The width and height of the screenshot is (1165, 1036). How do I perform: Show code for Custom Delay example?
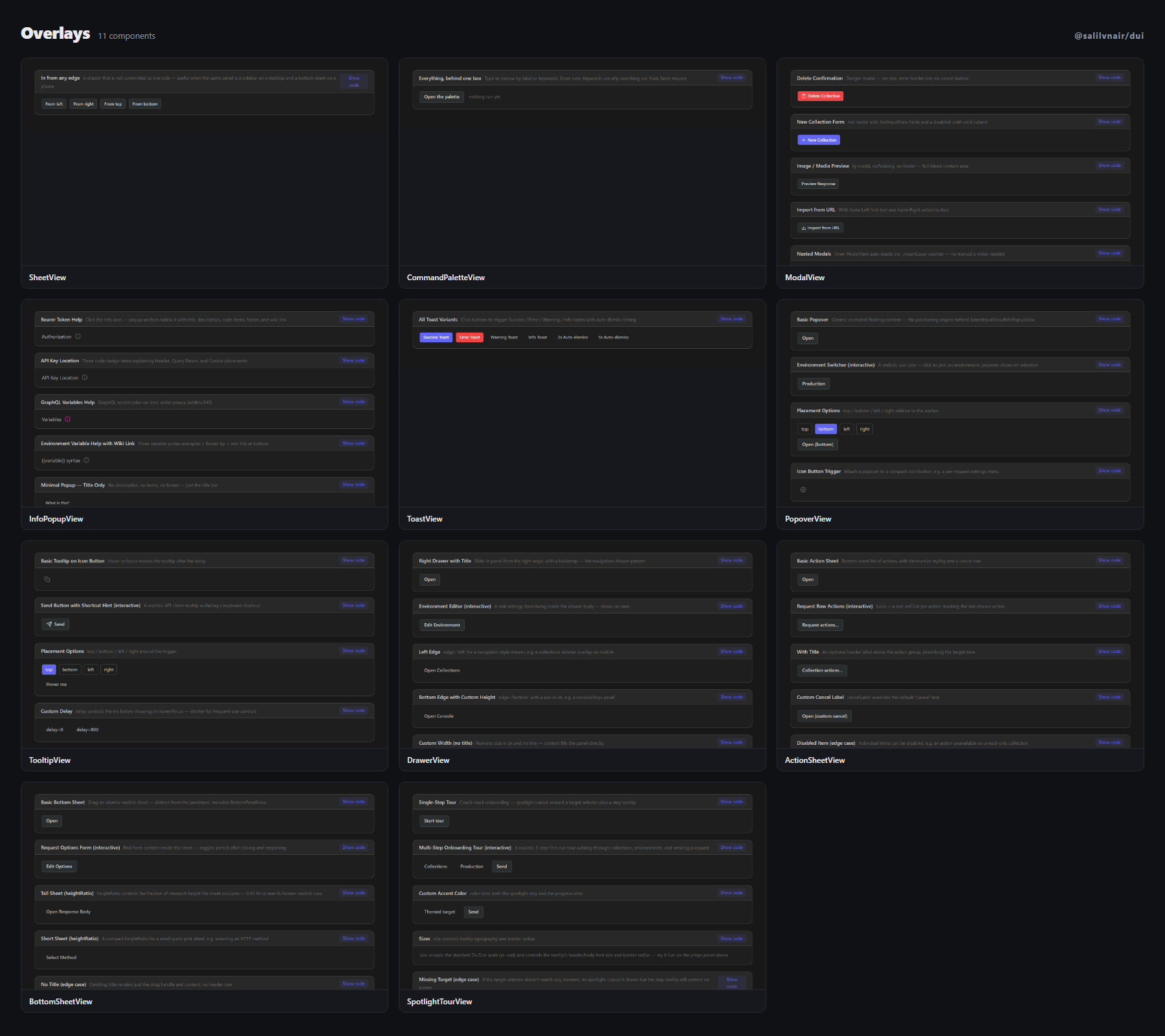pos(354,711)
